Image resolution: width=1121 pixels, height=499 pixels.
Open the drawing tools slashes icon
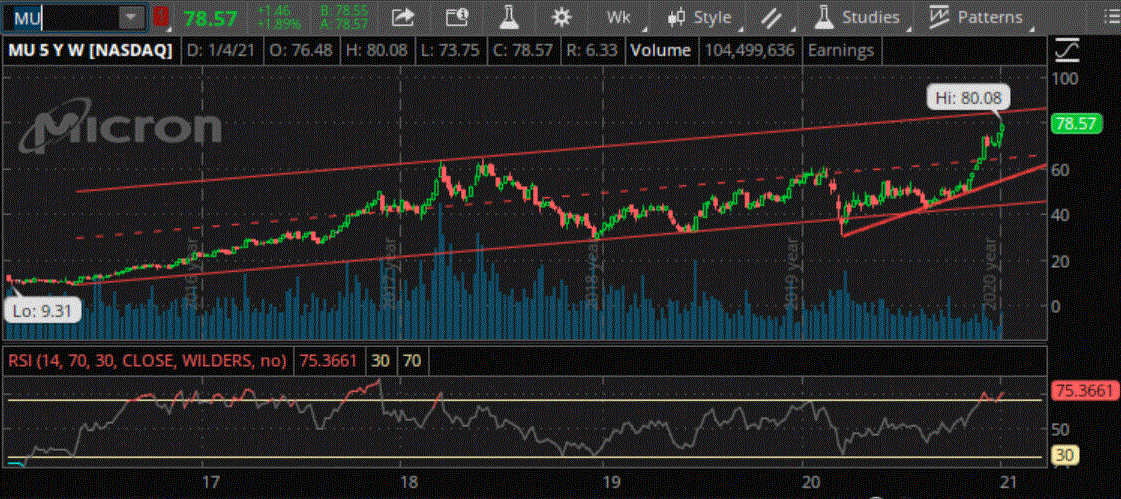(770, 17)
